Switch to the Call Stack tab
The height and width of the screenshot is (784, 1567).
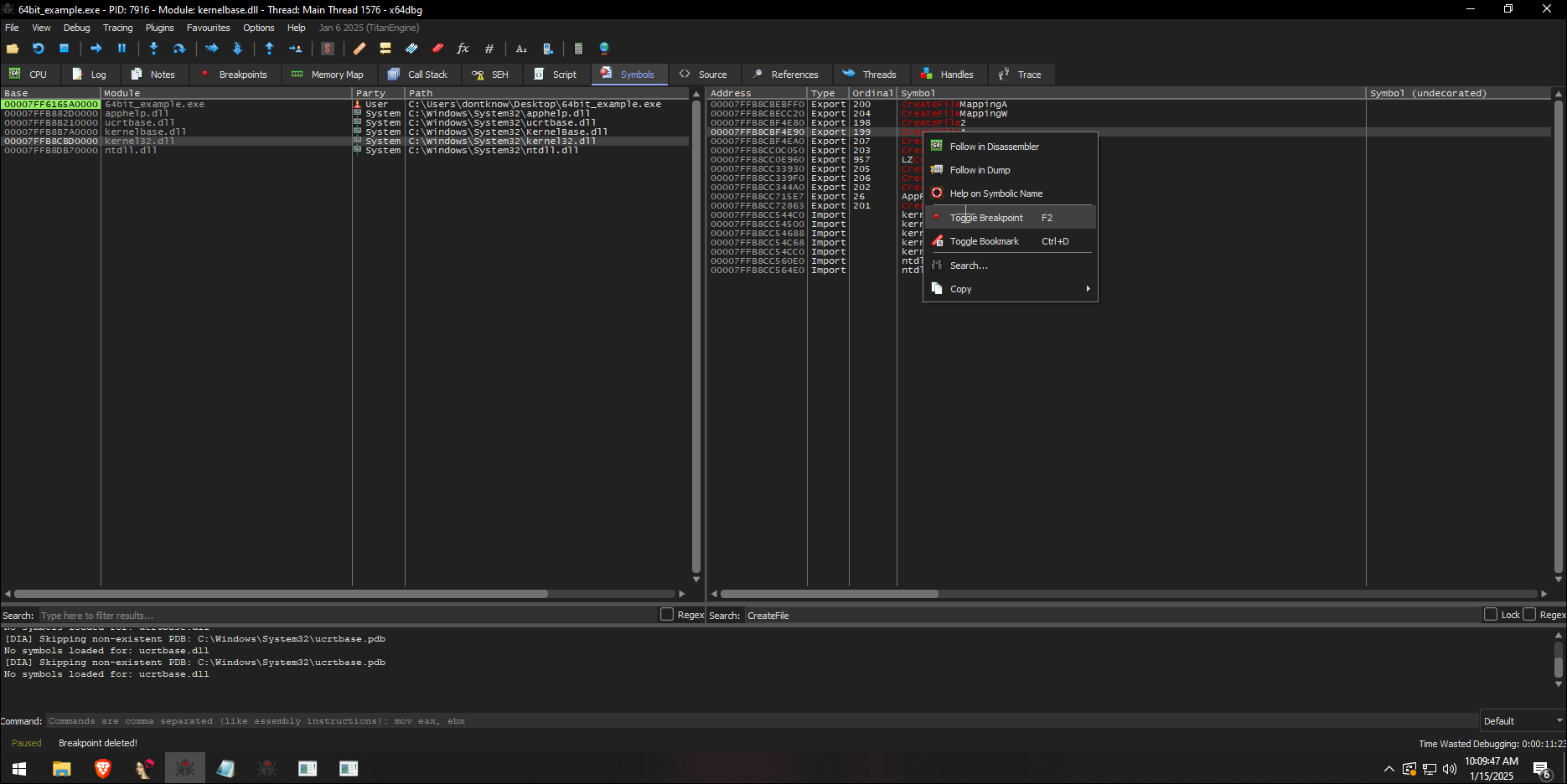pos(419,75)
